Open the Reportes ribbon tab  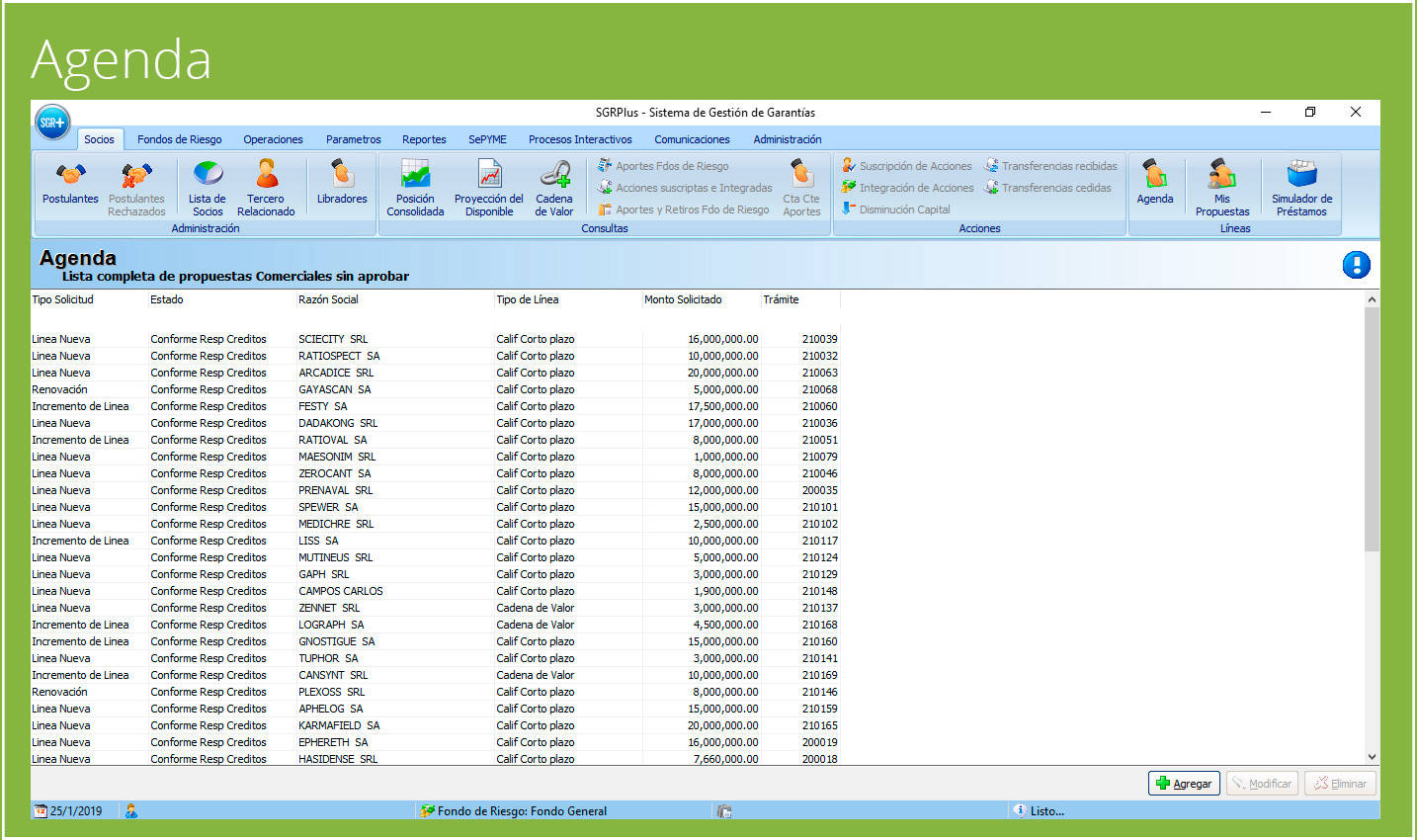point(424,139)
